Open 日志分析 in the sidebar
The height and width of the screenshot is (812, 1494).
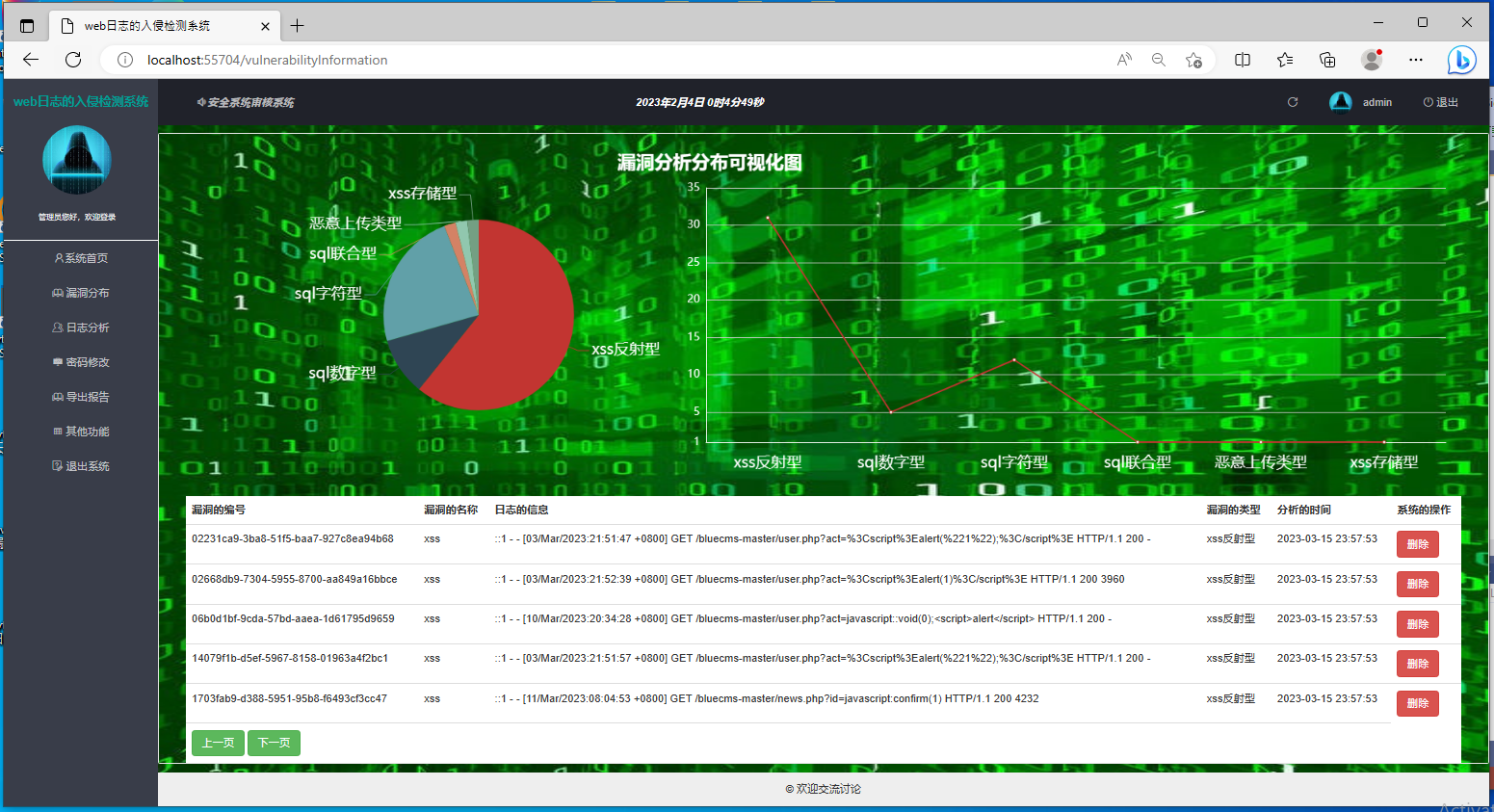(x=81, y=327)
